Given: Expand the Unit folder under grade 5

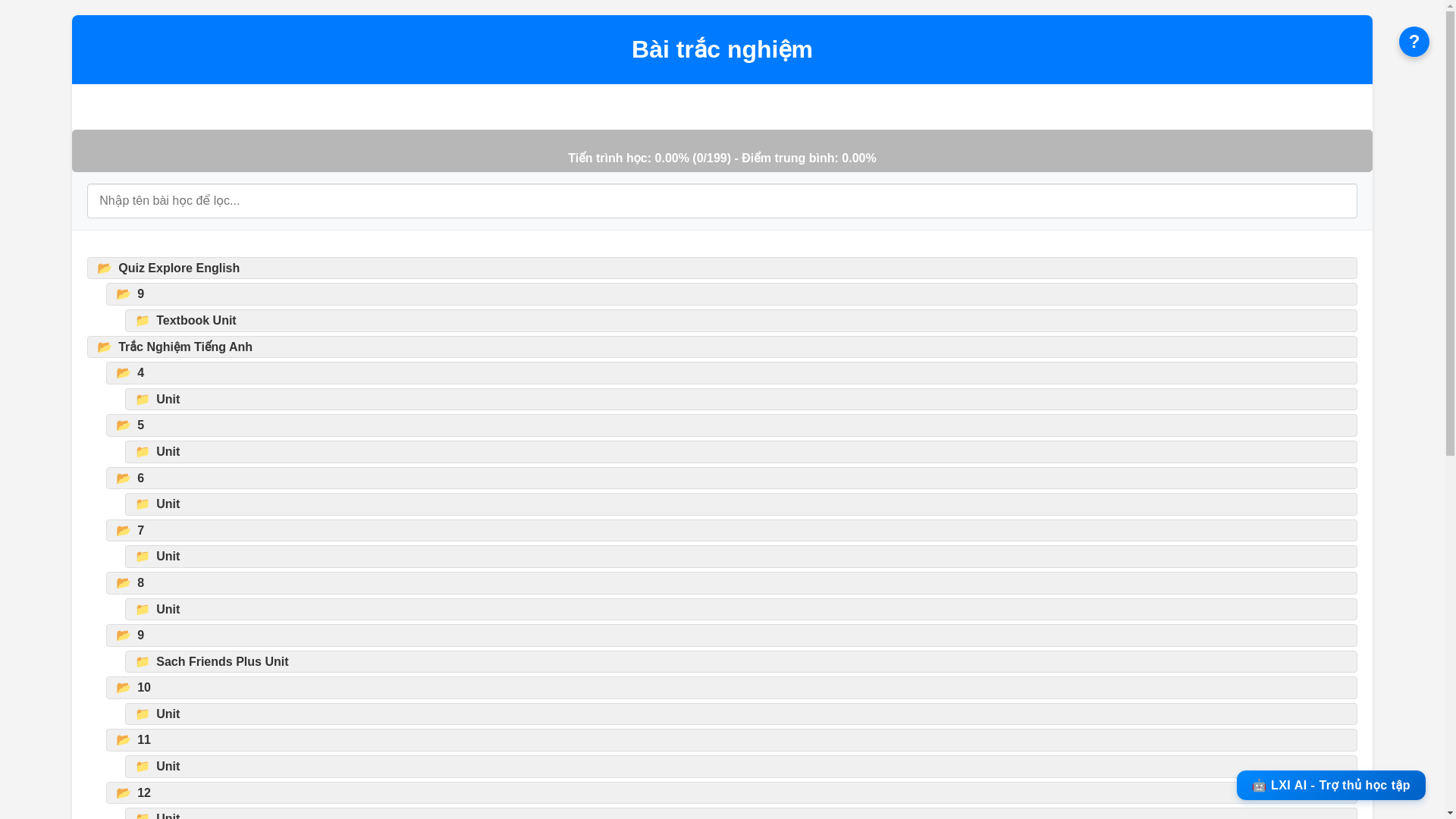Looking at the screenshot, I should 741,452.
